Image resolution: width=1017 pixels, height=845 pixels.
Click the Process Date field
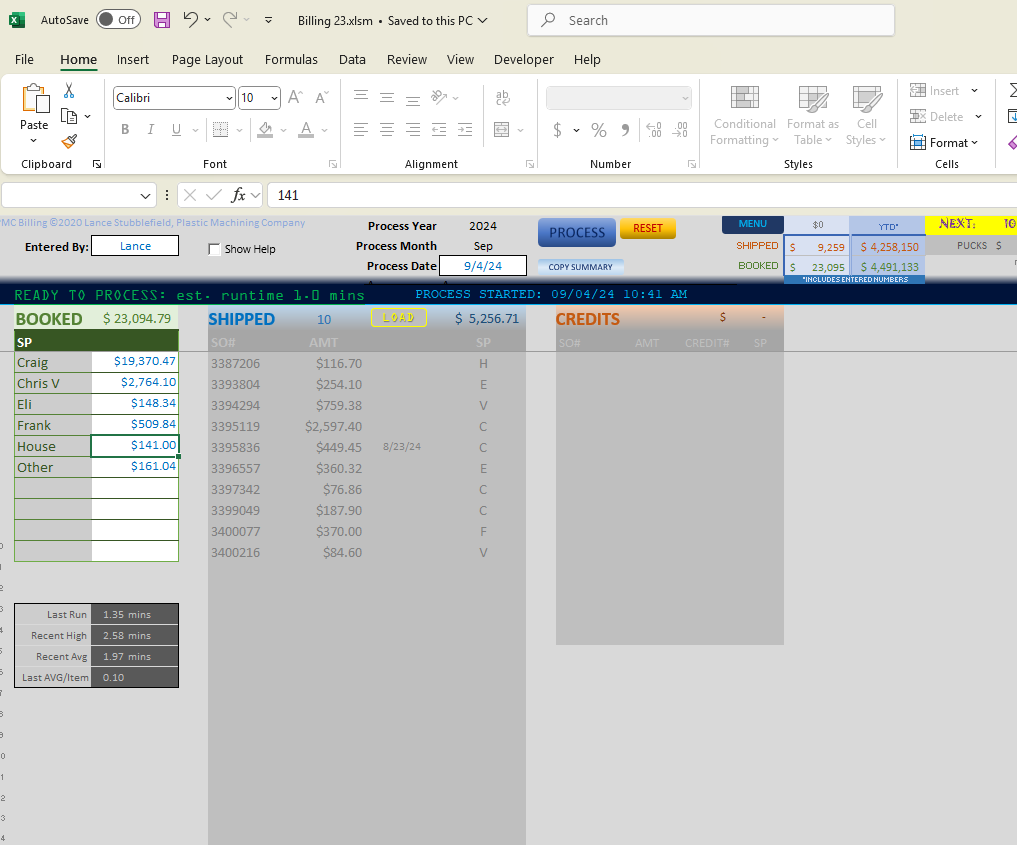(482, 266)
